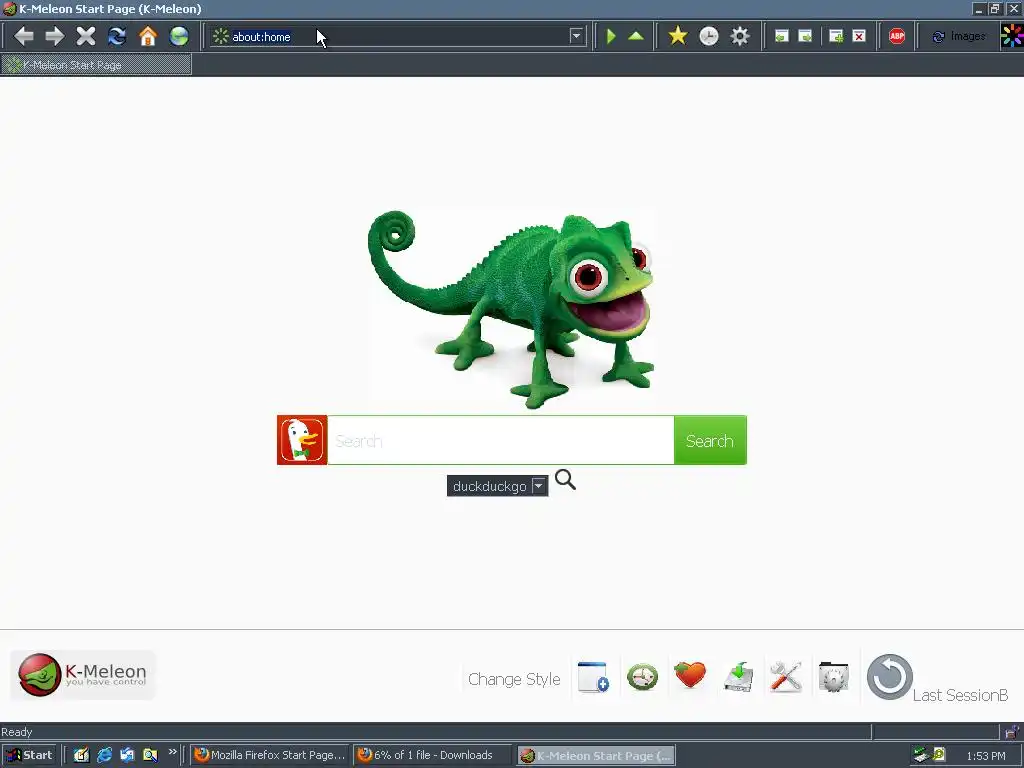The height and width of the screenshot is (768, 1024).
Task: Reload the page with the blue refresh icon
Action: pos(117,36)
